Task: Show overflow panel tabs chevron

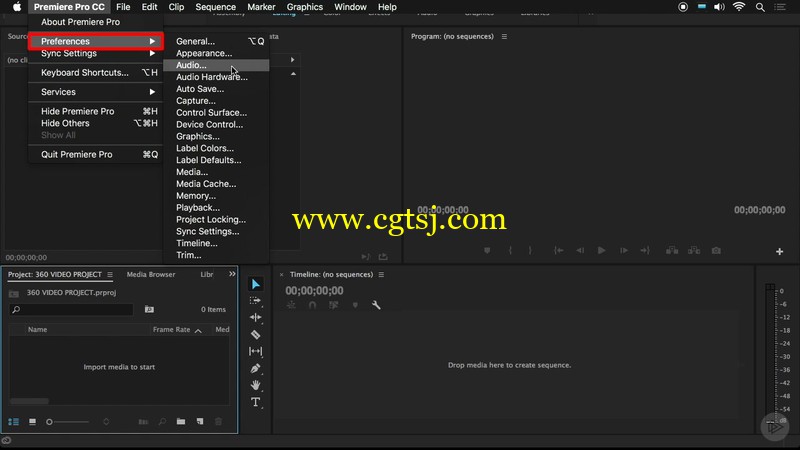Action: click(x=232, y=274)
